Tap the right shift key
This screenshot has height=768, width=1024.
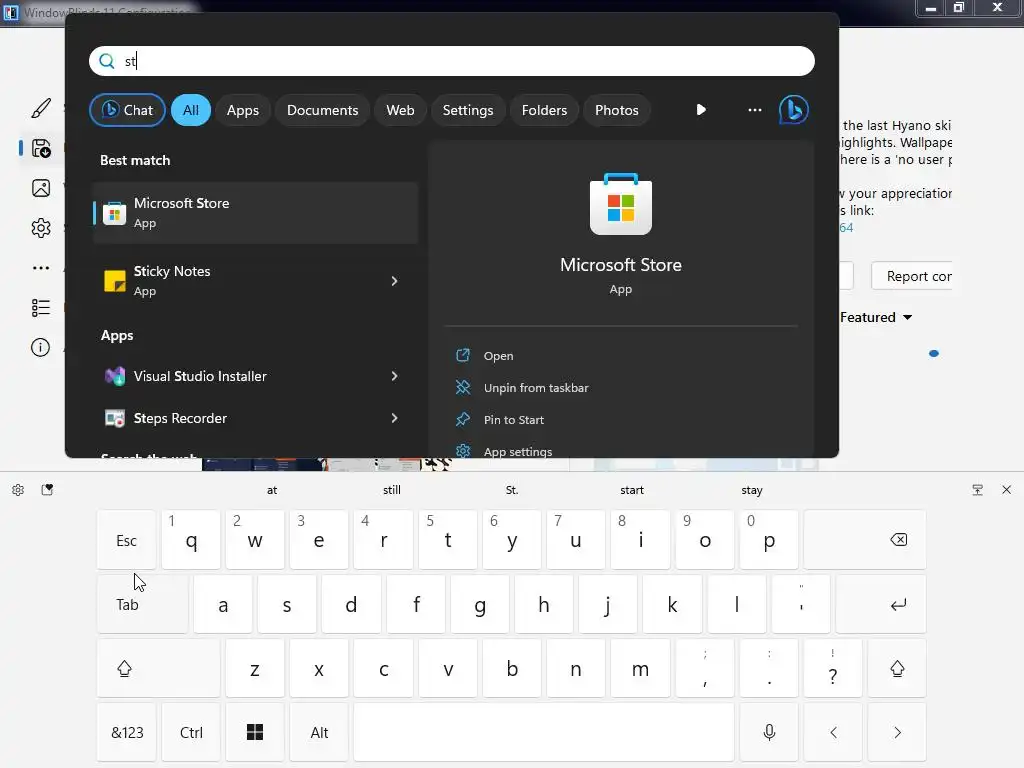897,668
